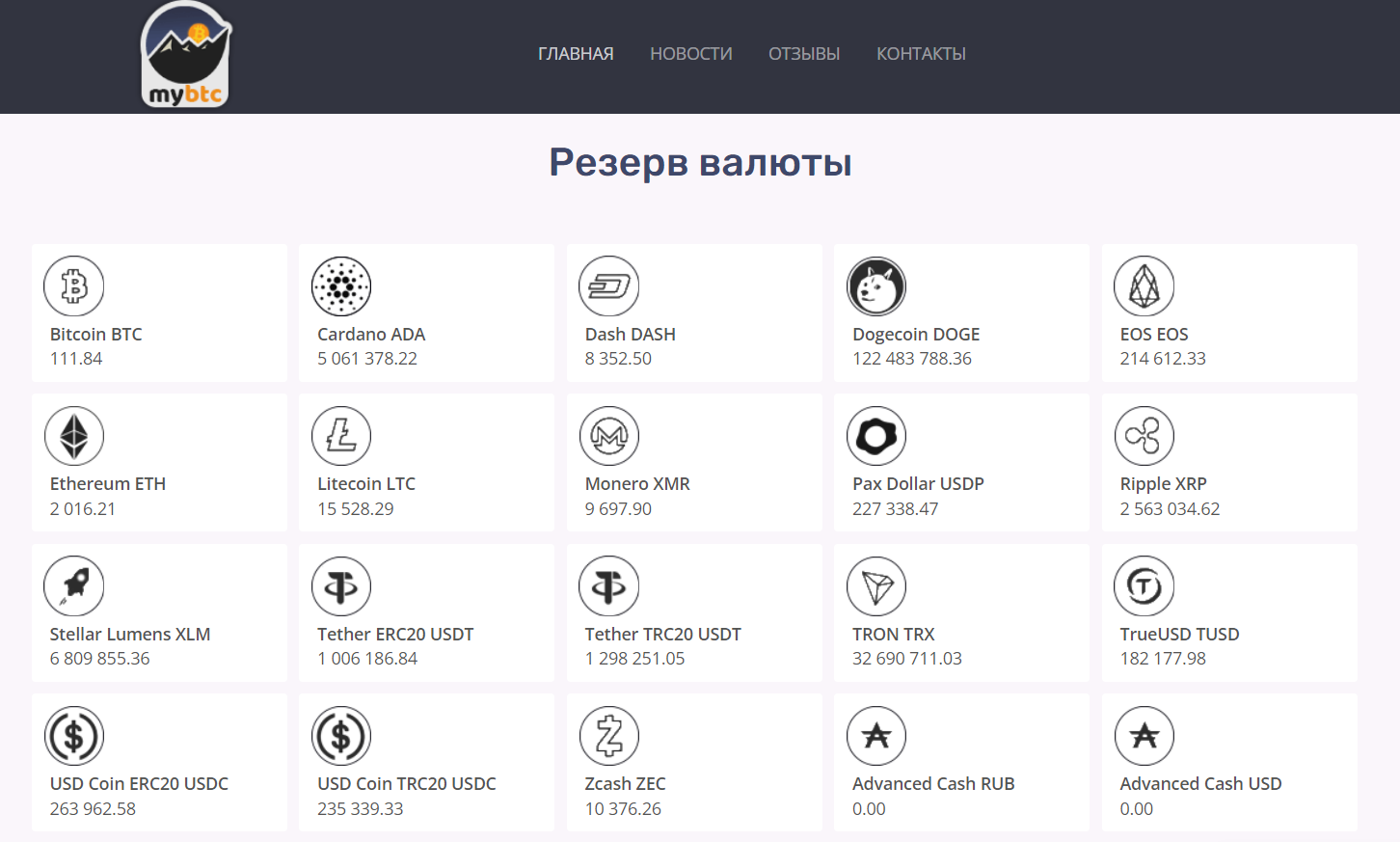Select the TrueUSD reserve 182 177.98
Image resolution: width=1400 pixels, height=842 pixels.
click(1163, 659)
